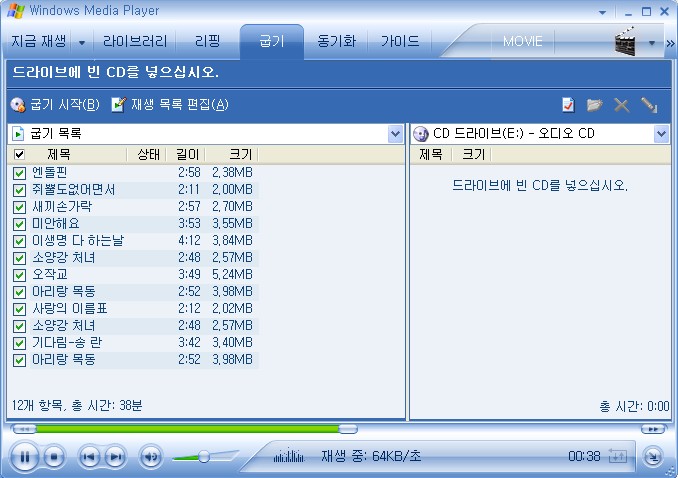This screenshot has width=678, height=478.
Task: Open the 지금 재생 dropdown arrow
Action: tap(82, 42)
